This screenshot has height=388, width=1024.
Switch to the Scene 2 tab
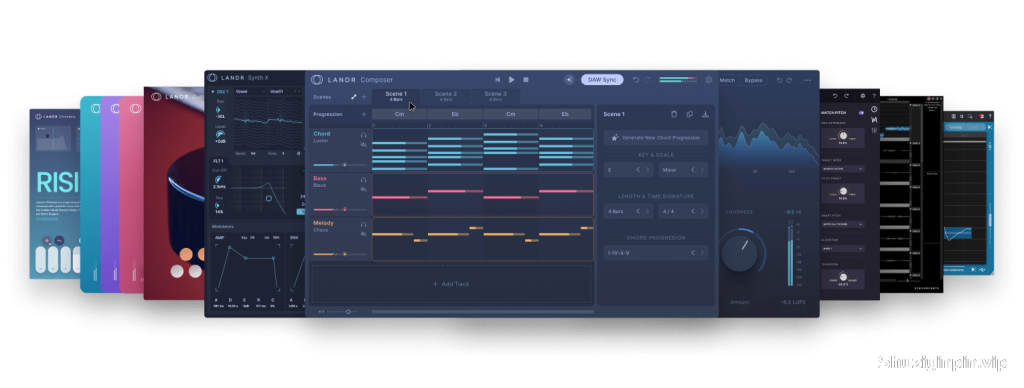446,96
